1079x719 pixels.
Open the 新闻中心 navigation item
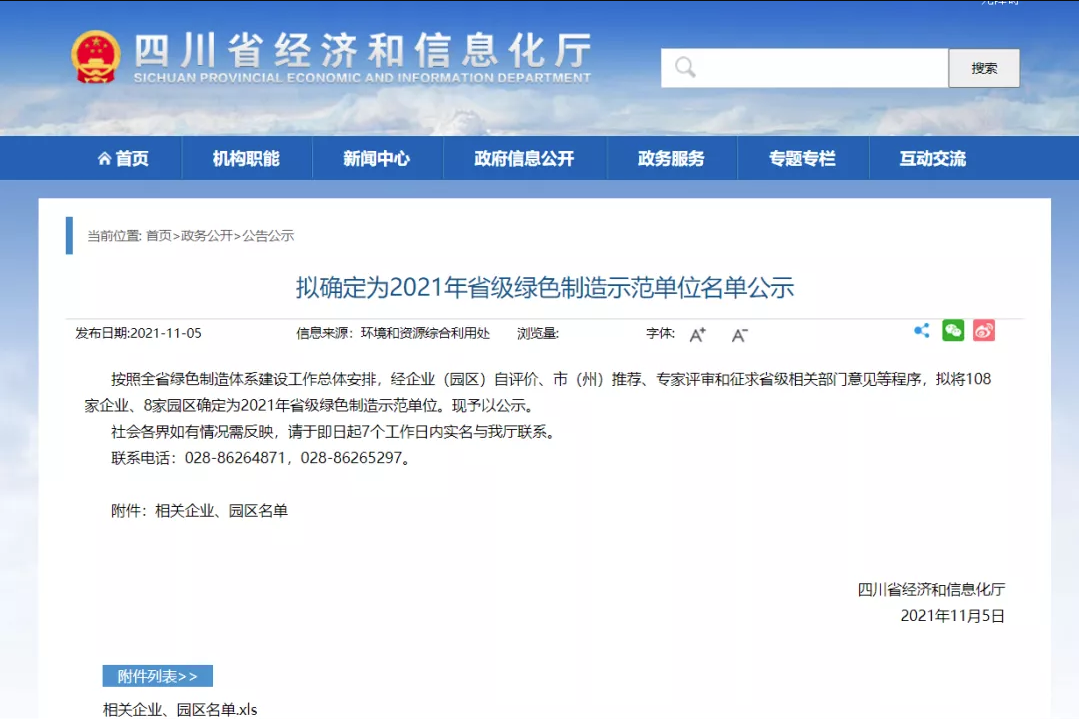(x=376, y=158)
